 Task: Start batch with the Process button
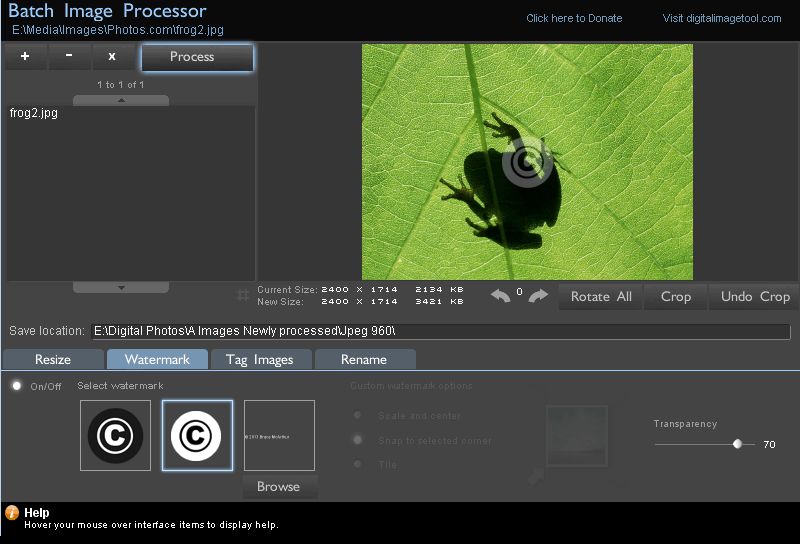pyautogui.click(x=197, y=57)
